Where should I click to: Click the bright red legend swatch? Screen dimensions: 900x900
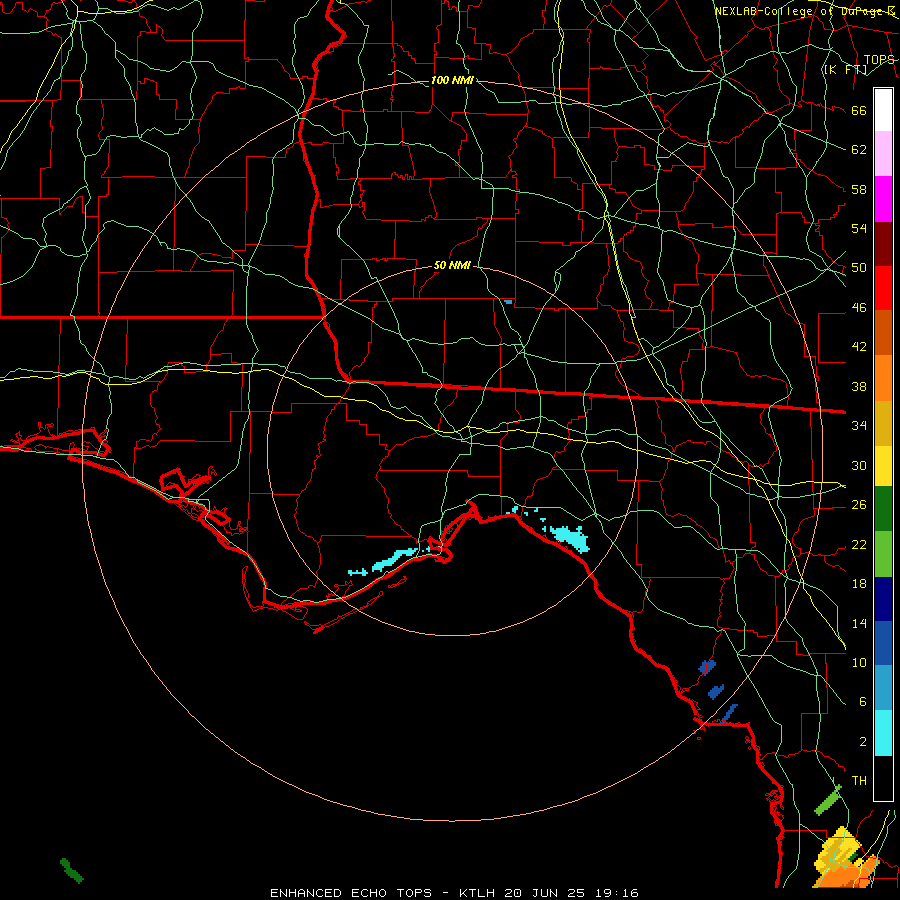[x=883, y=288]
